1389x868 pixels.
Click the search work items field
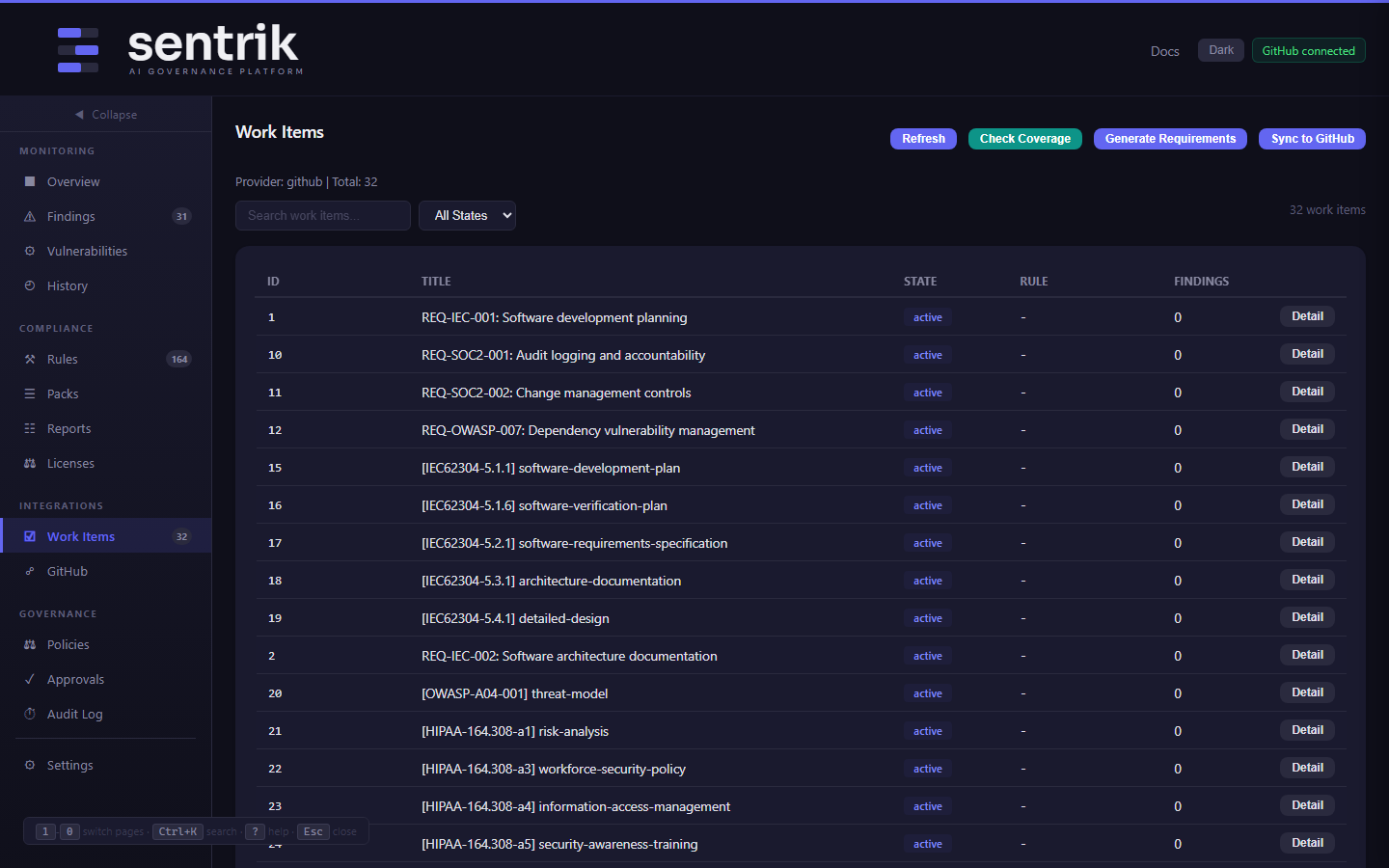tap(322, 215)
